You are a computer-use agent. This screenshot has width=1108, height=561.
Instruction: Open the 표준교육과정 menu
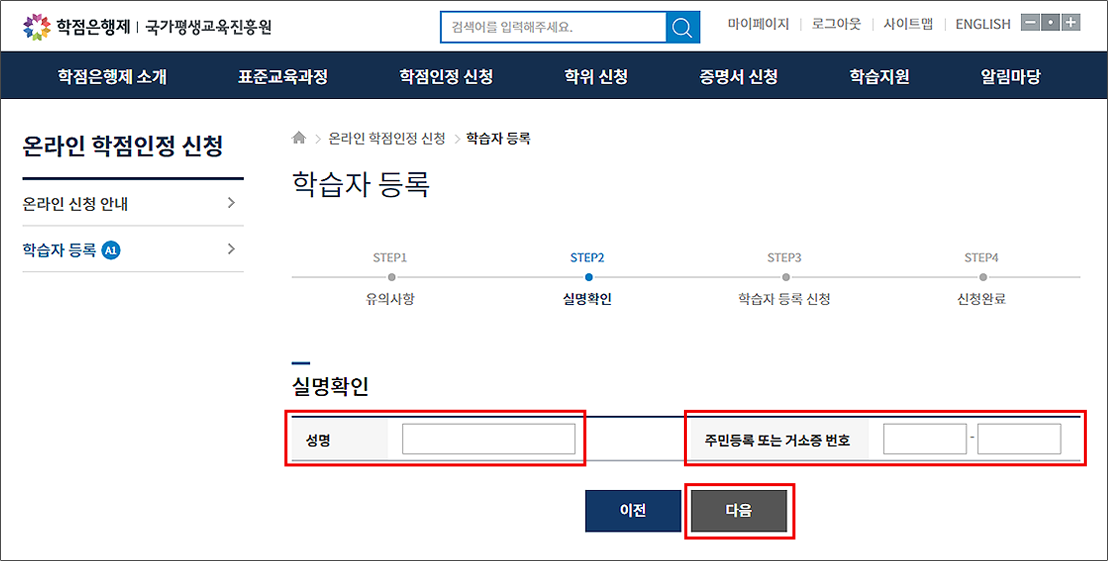pyautogui.click(x=282, y=76)
